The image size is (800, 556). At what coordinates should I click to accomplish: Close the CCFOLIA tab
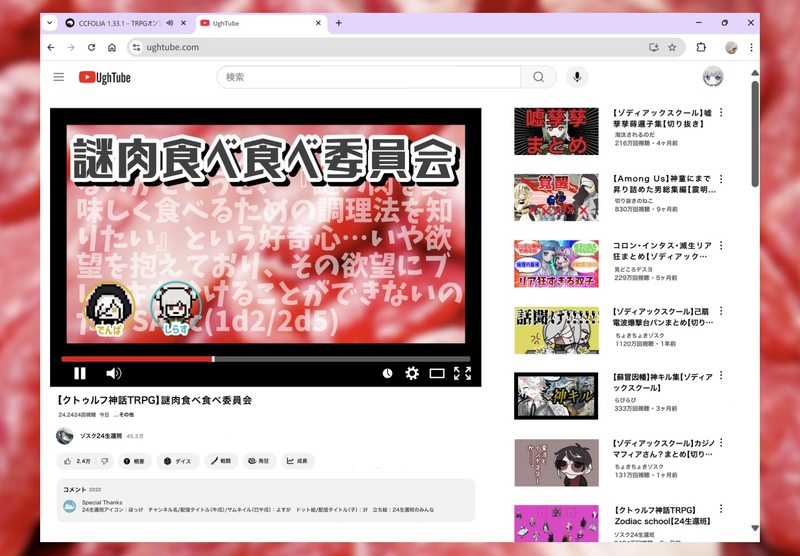tap(183, 23)
